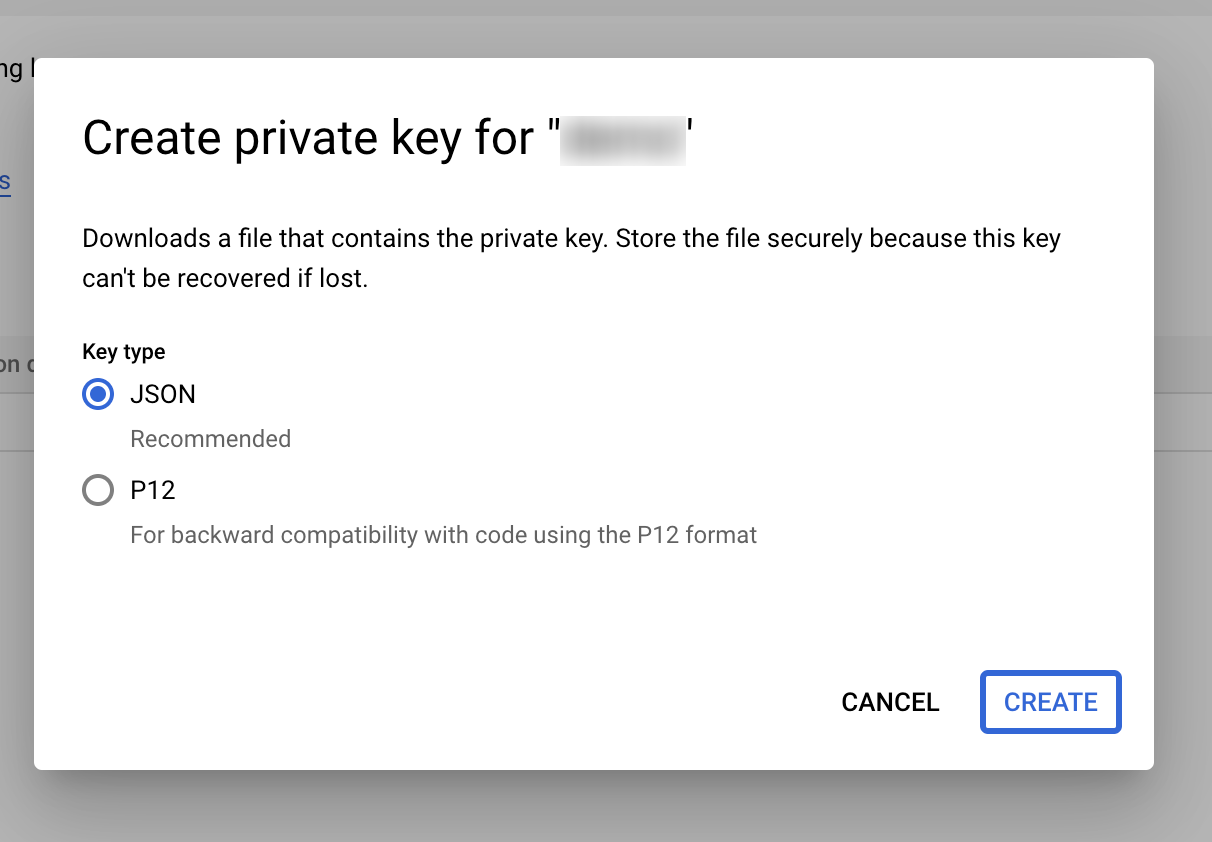Click the dimmed backdrop below the dialog
The width and height of the screenshot is (1212, 842).
click(600, 806)
